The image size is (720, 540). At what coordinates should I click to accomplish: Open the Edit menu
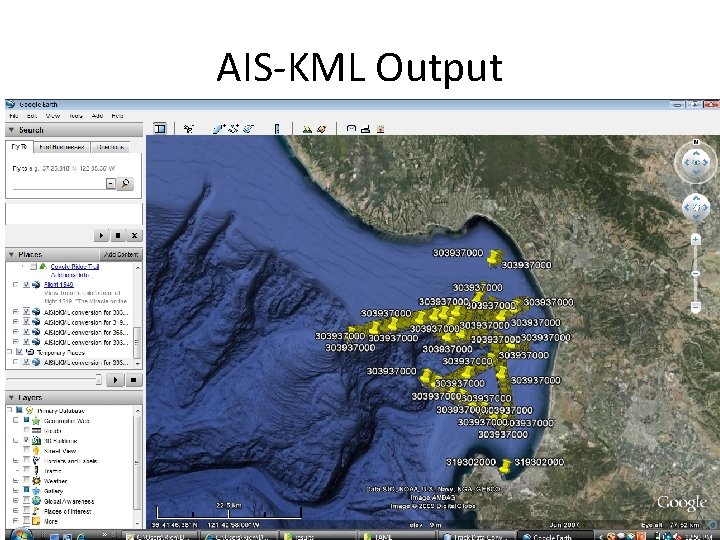(32, 116)
